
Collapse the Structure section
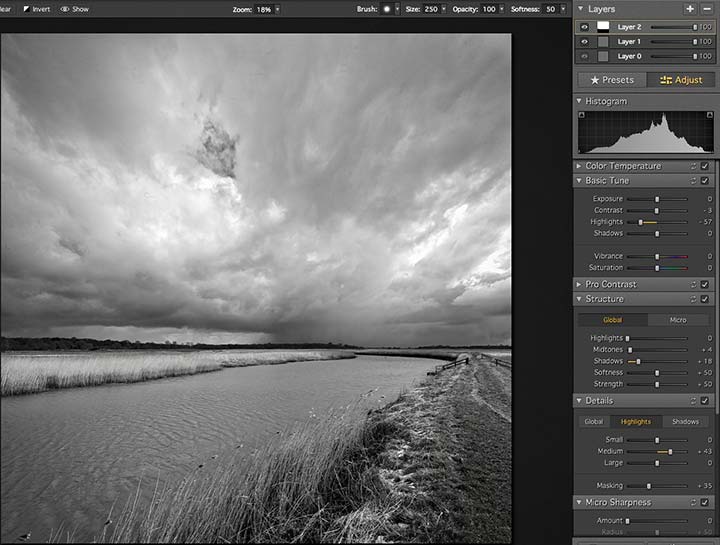579,299
